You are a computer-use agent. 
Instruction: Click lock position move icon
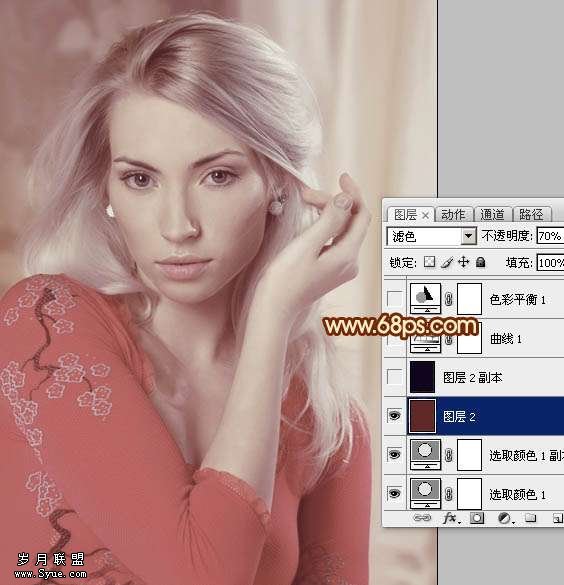click(464, 262)
